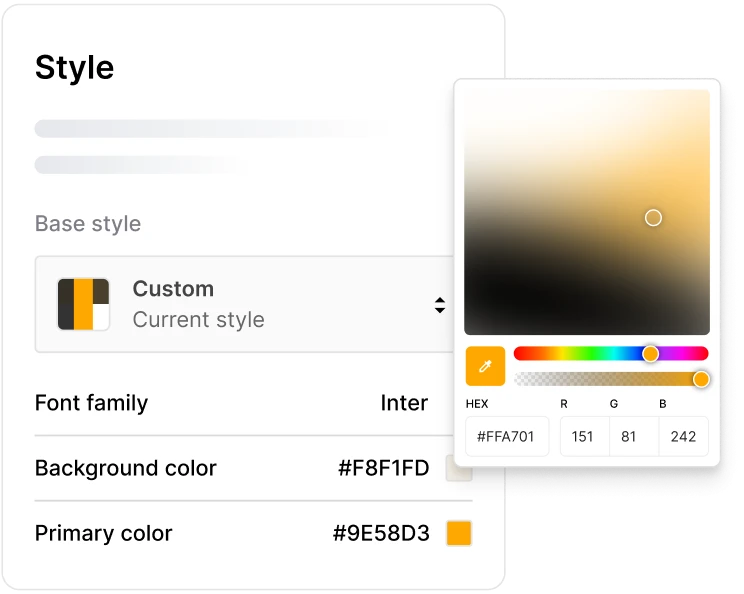The height and width of the screenshot is (594, 744).
Task: Open the Inter font family selector
Action: pyautogui.click(x=404, y=403)
